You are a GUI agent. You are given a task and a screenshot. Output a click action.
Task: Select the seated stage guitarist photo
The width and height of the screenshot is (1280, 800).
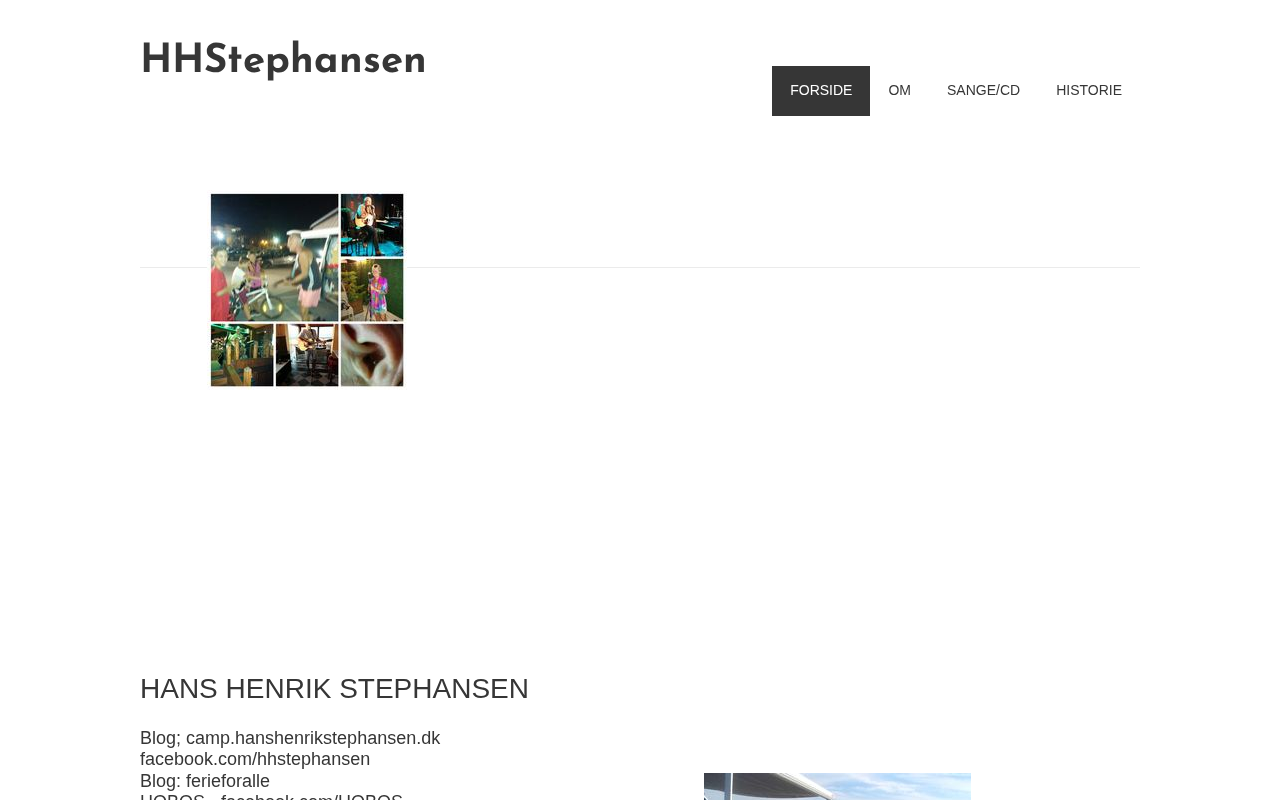tap(372, 225)
